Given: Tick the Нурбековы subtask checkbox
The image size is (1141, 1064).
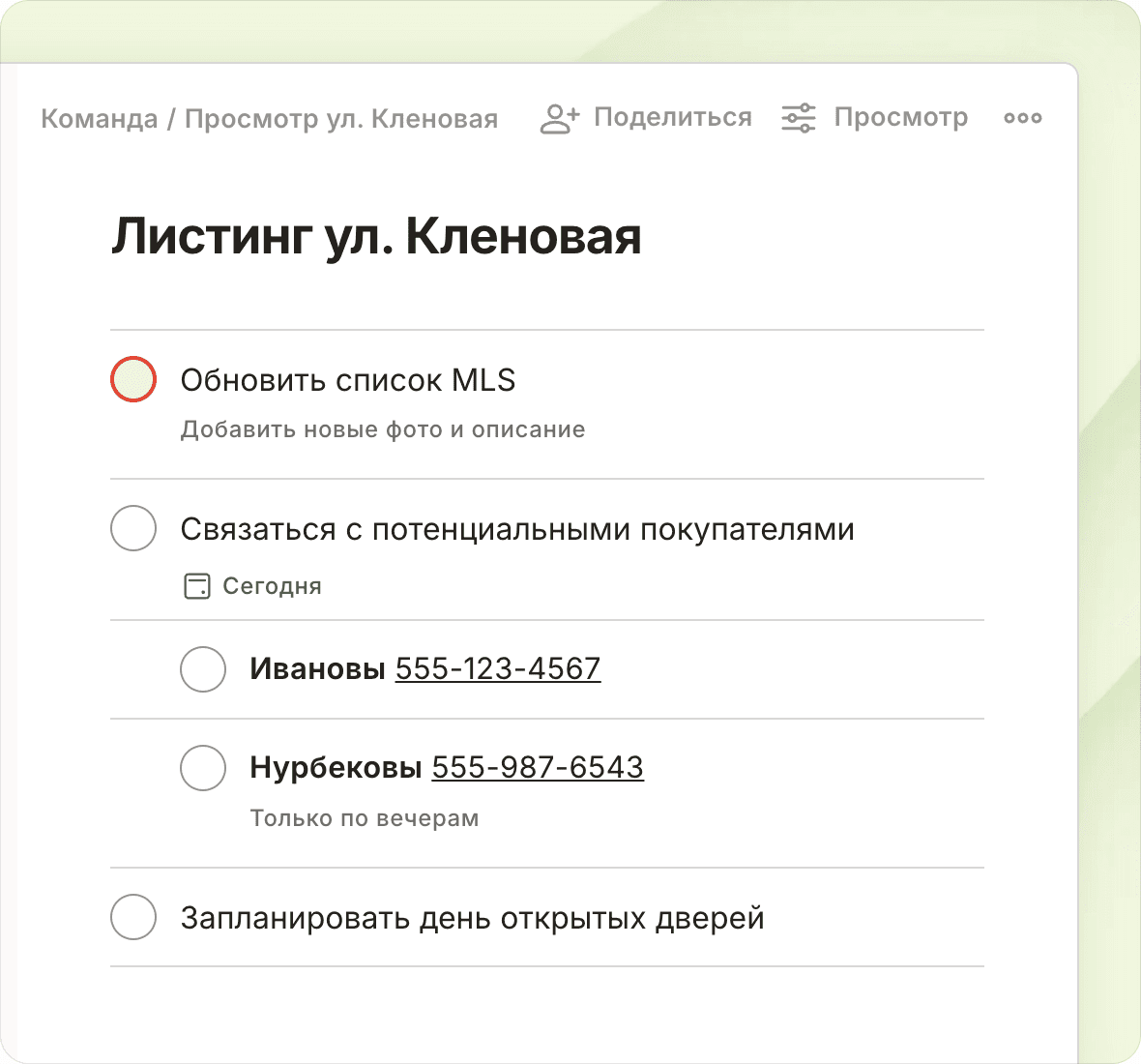Looking at the screenshot, I should click(203, 767).
